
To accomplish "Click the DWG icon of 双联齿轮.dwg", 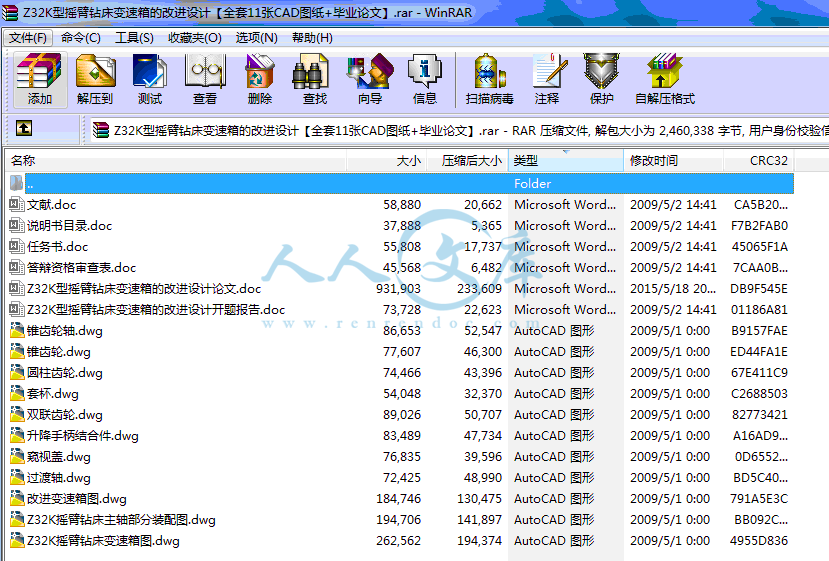I will coord(17,415).
